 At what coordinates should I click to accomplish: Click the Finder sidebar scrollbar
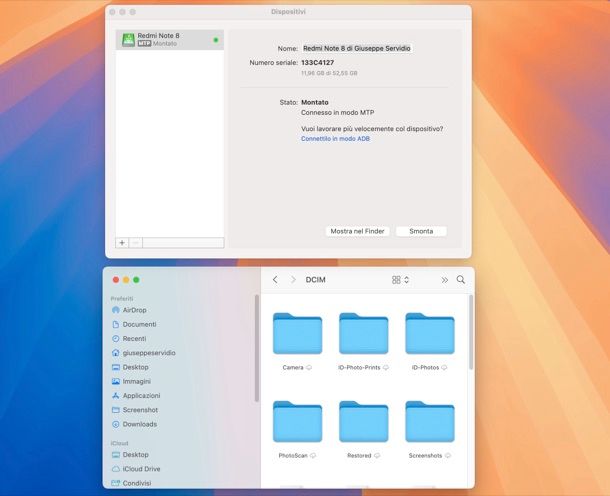pyautogui.click(x=256, y=348)
